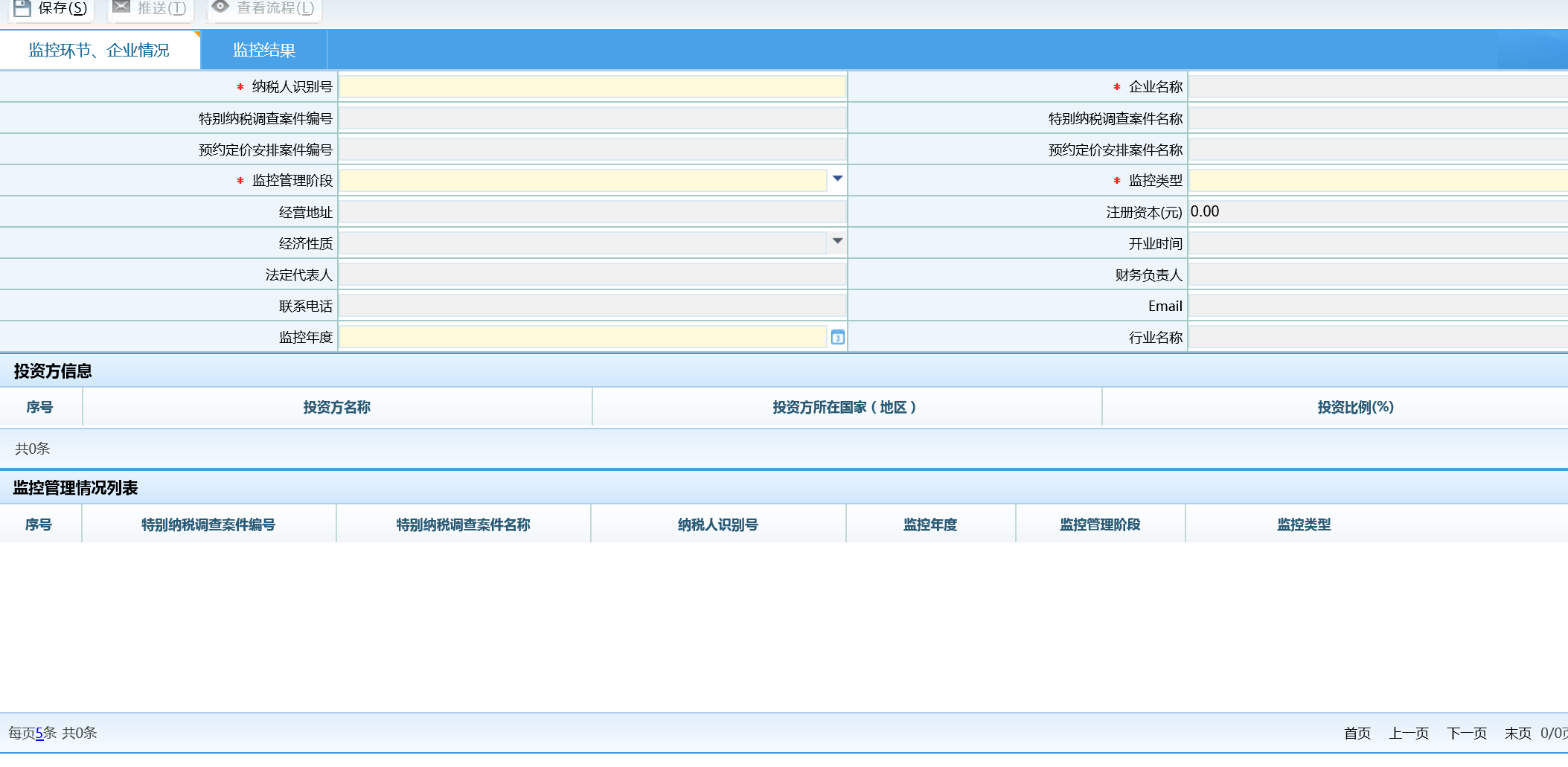Click the 投资方信息 section title
Viewport: 1568px width, 767px height.
pos(53,370)
